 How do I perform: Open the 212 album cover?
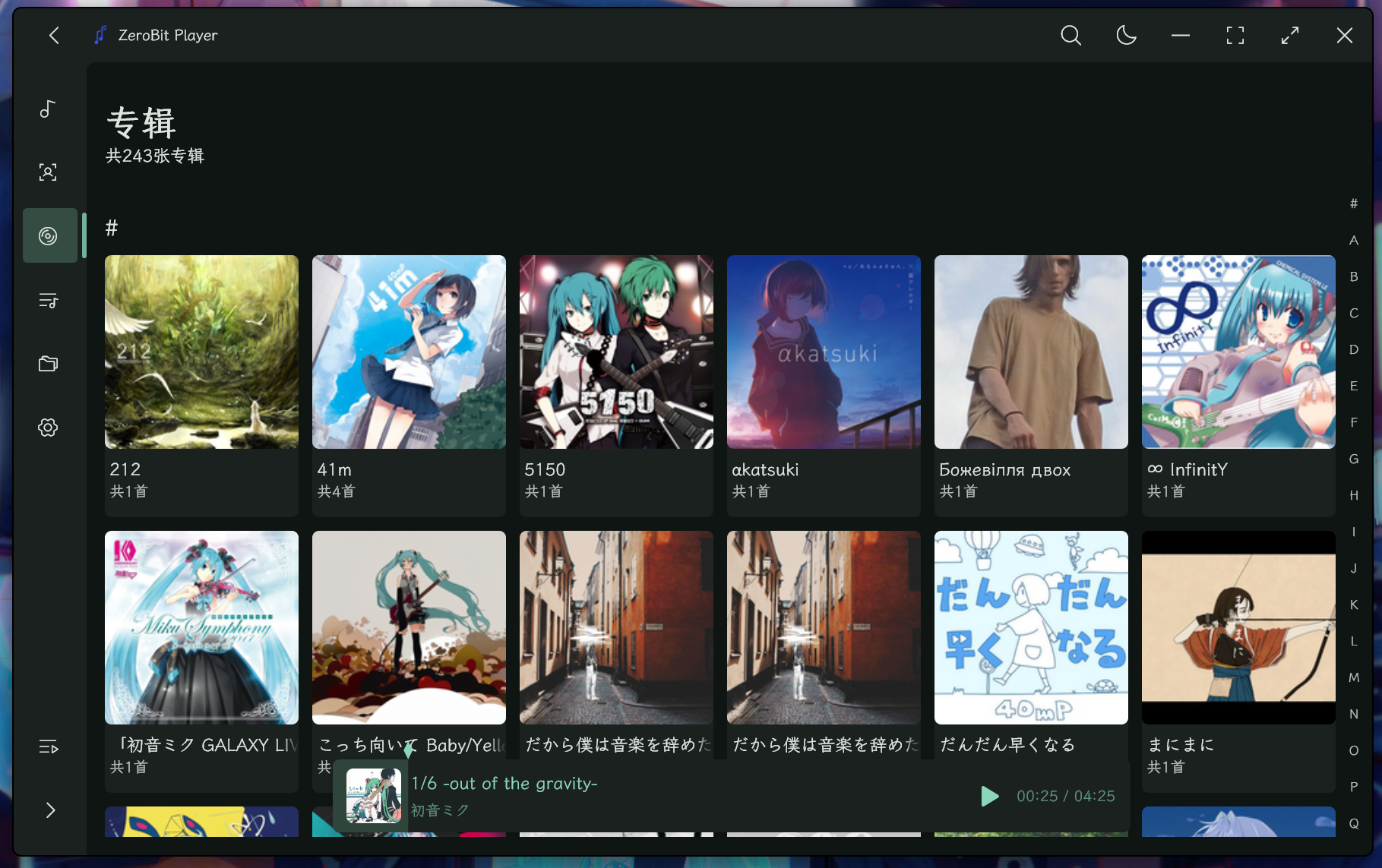(x=201, y=352)
